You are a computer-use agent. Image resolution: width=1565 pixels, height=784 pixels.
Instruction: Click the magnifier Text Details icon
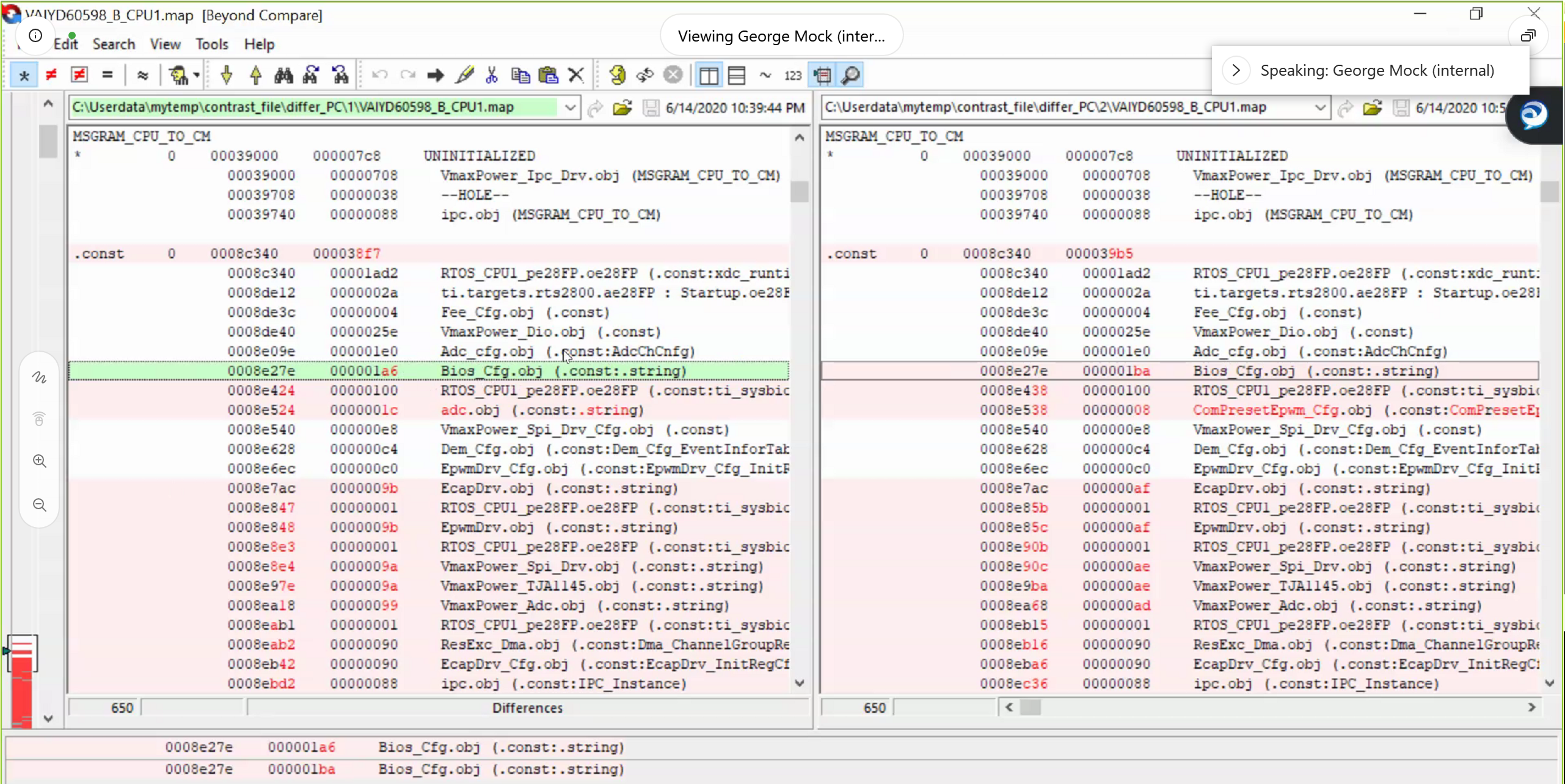click(850, 75)
